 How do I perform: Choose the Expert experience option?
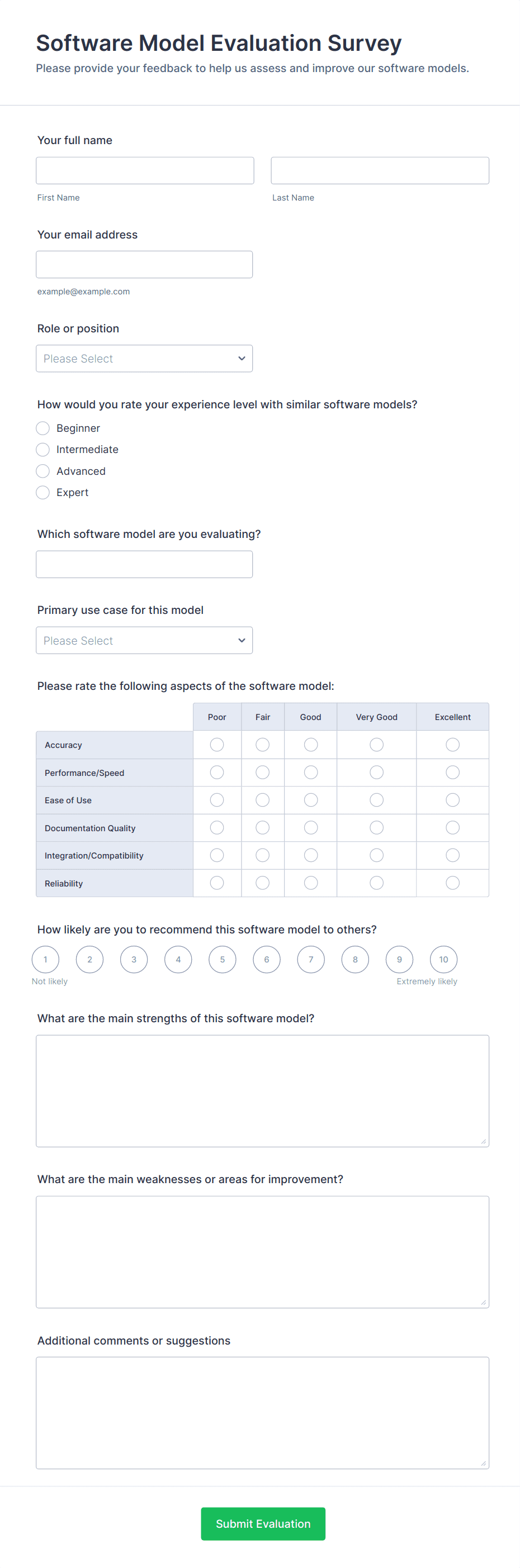click(x=42, y=493)
